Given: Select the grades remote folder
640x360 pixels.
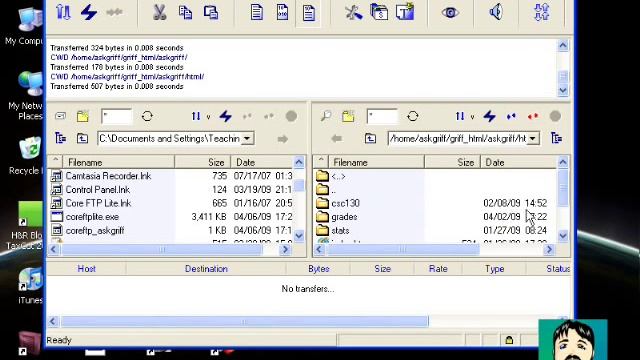Looking at the screenshot, I should point(344,217).
